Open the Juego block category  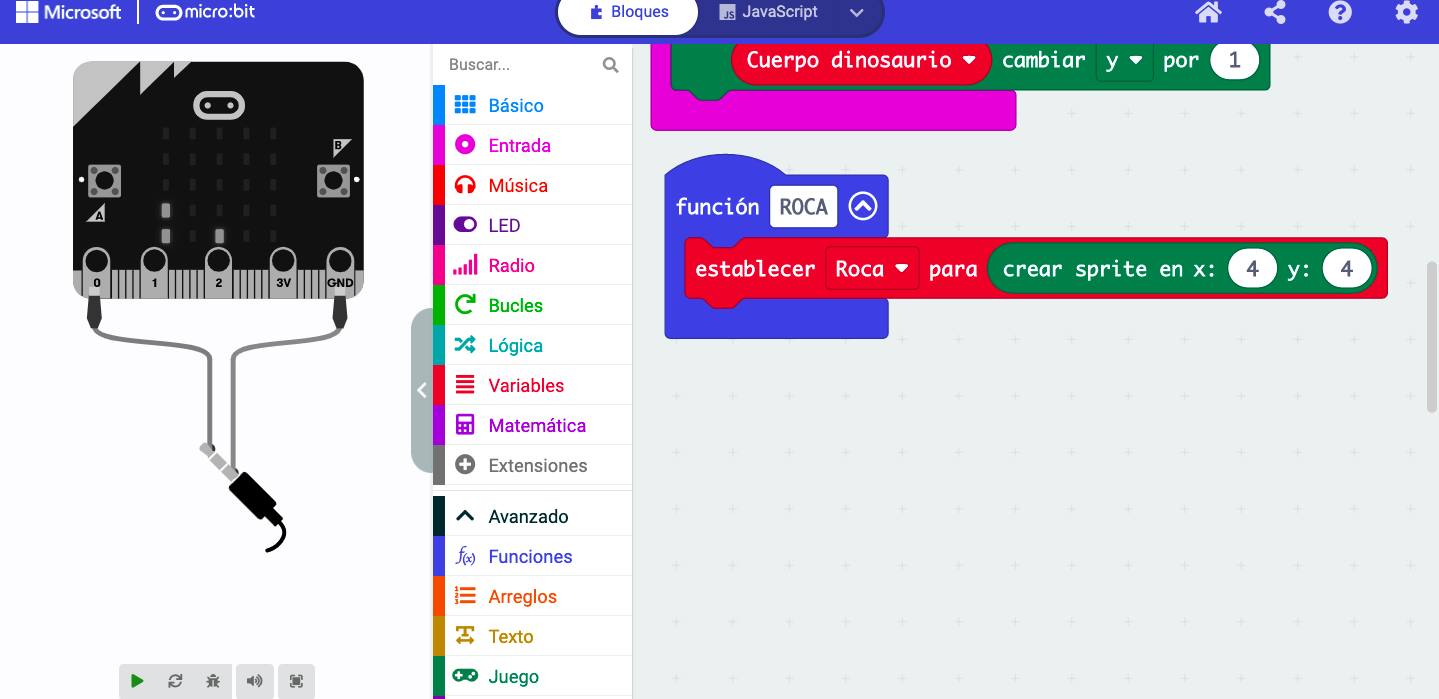point(532,676)
